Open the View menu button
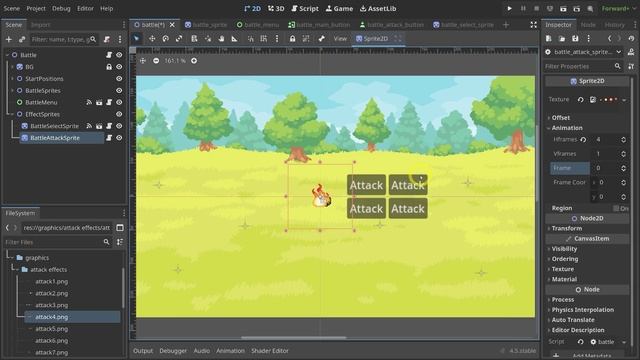This screenshot has height=360, width=640. (340, 38)
